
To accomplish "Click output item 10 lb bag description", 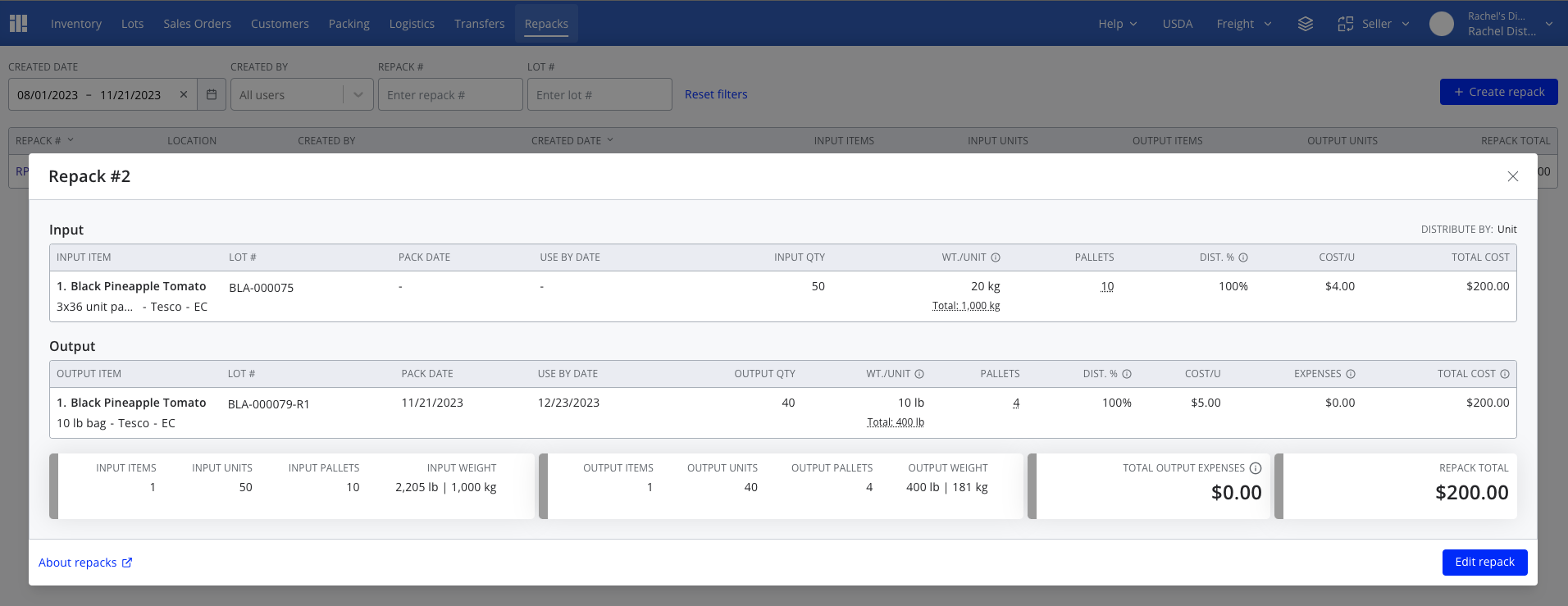I will pos(116,423).
